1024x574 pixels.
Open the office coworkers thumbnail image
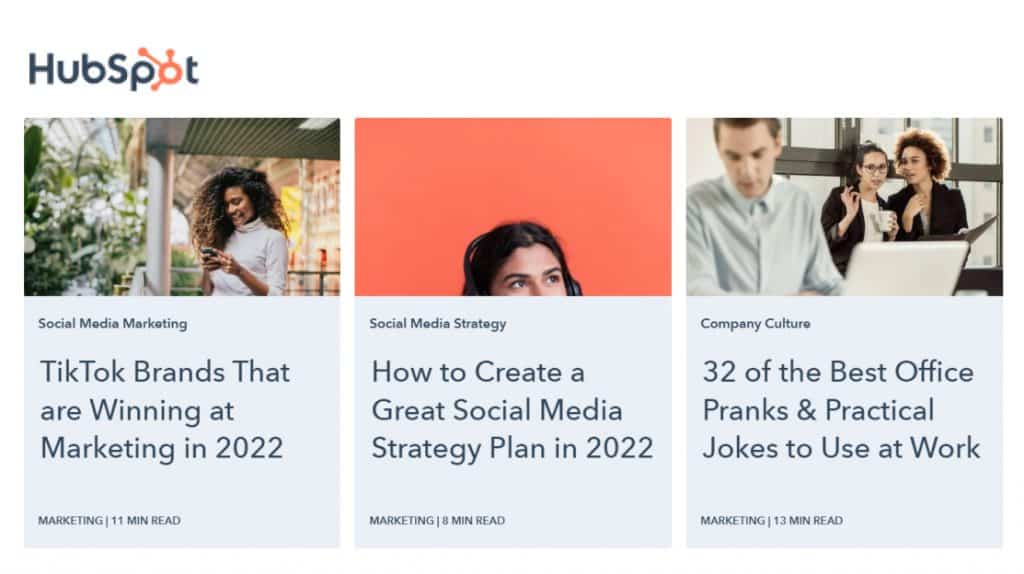844,206
